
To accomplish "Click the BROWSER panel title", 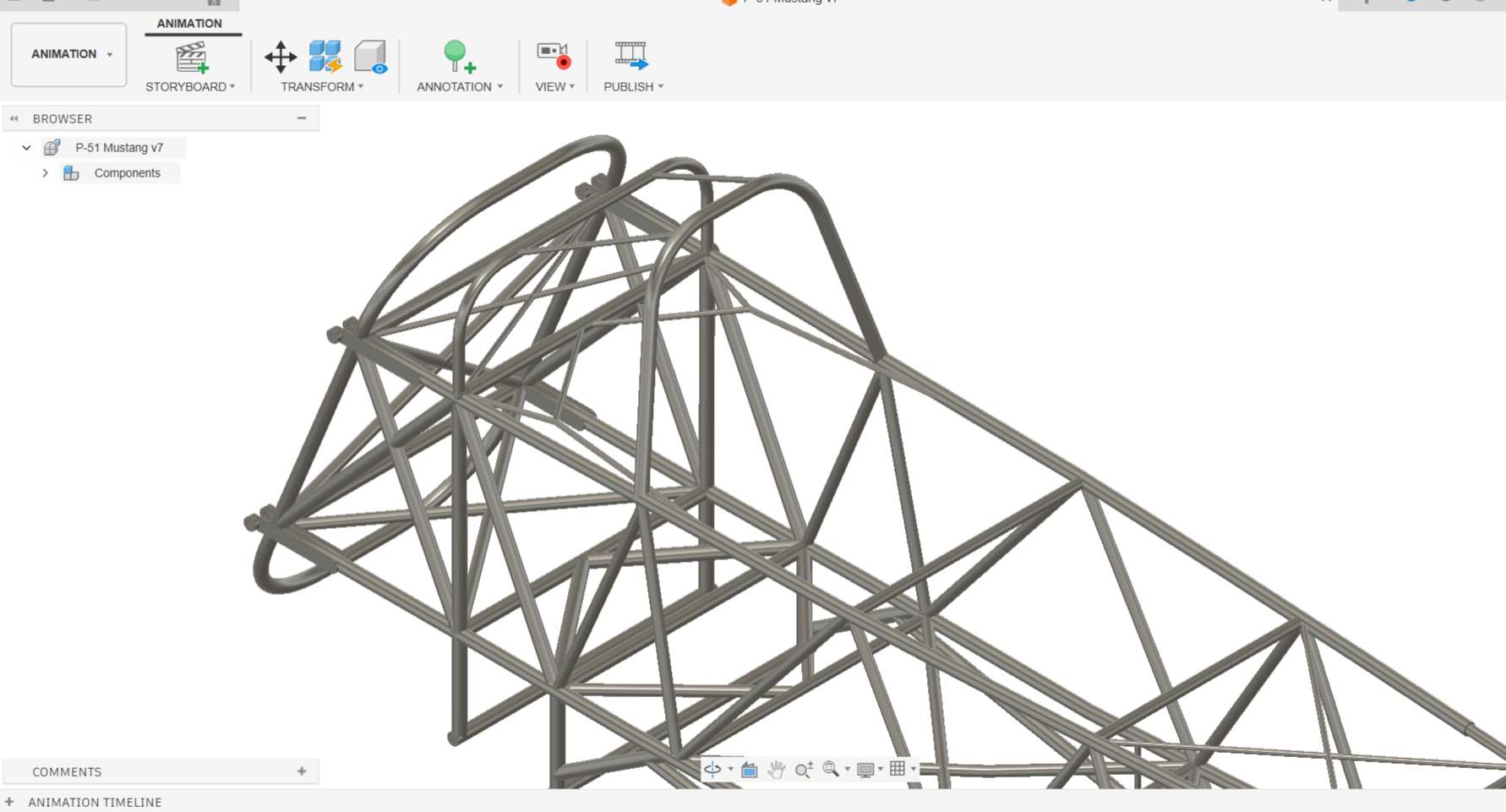I will [x=63, y=119].
